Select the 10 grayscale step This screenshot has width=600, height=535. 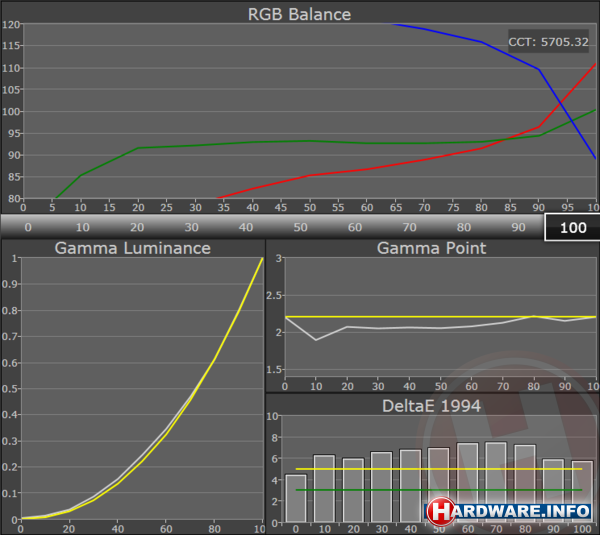tap(81, 227)
